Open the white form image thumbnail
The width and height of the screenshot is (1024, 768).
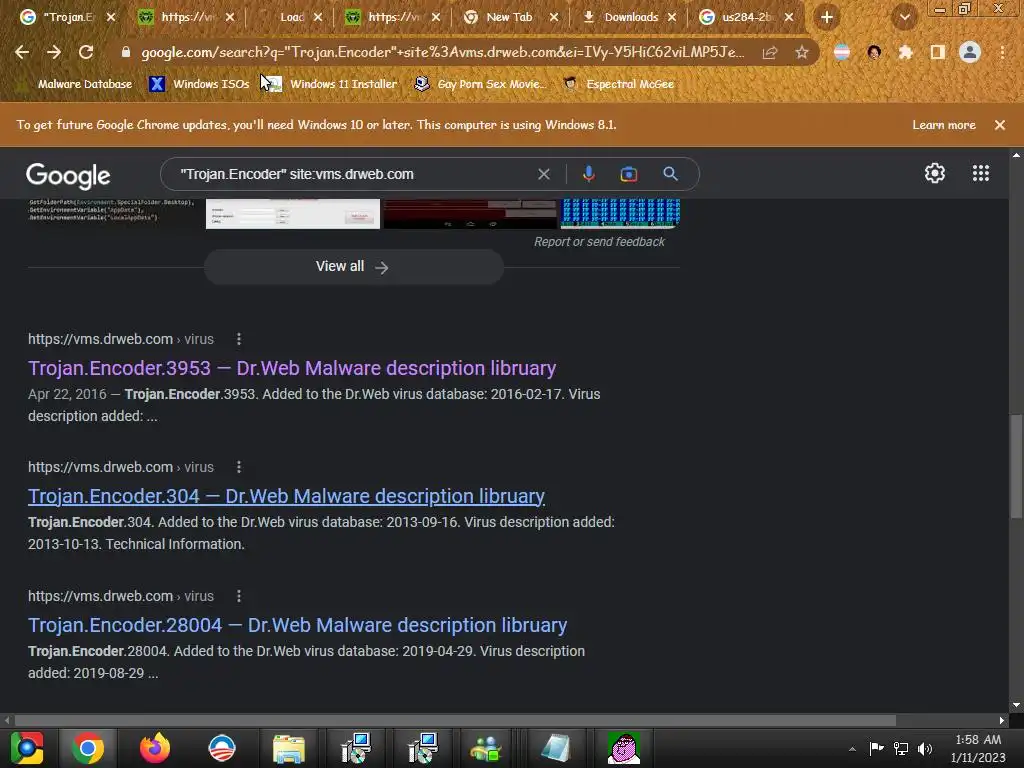click(293, 214)
